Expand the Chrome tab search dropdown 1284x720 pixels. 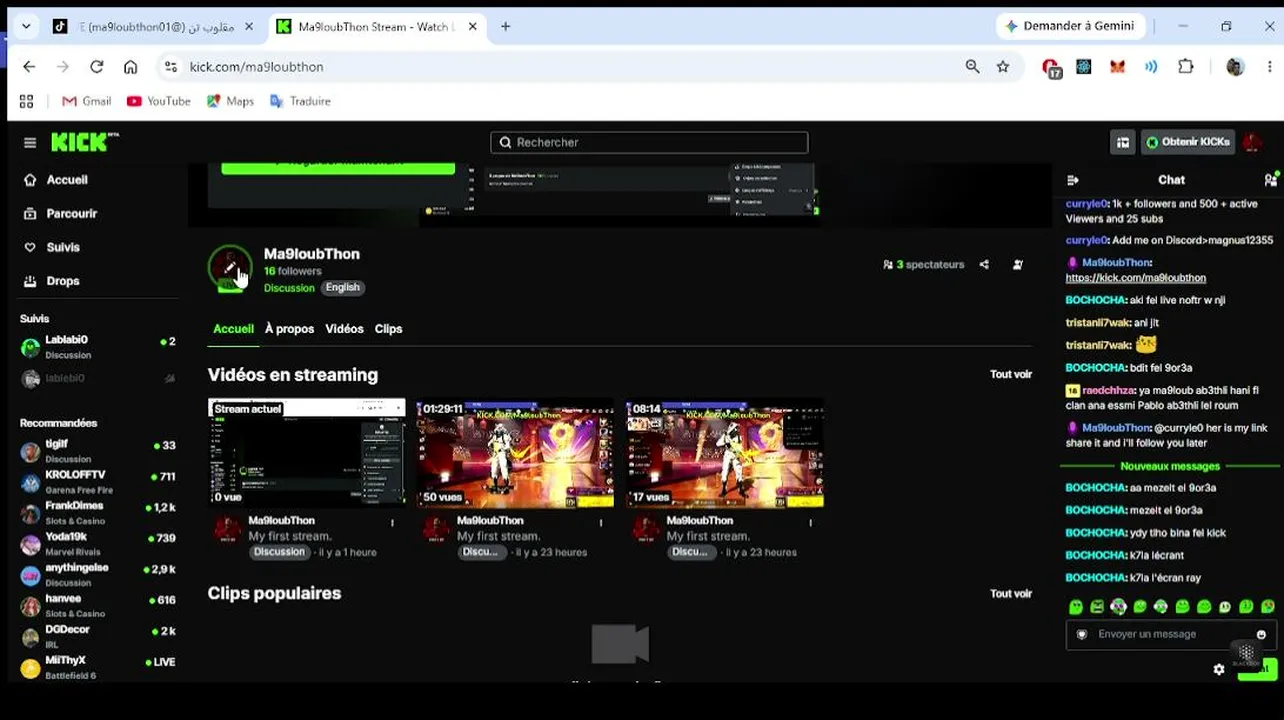pos(26,27)
